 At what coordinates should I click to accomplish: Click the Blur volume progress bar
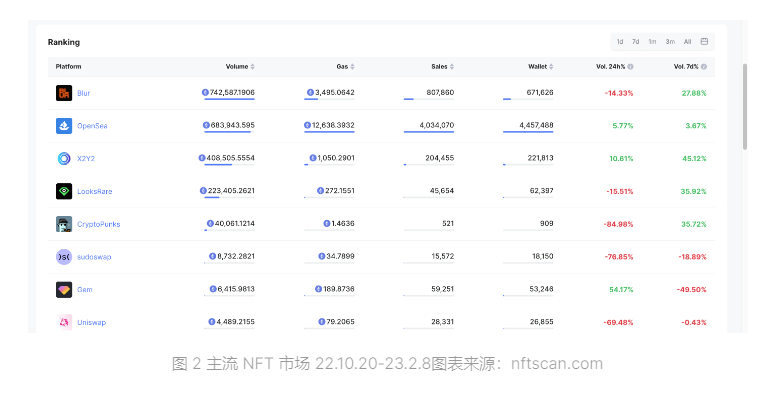click(x=229, y=99)
